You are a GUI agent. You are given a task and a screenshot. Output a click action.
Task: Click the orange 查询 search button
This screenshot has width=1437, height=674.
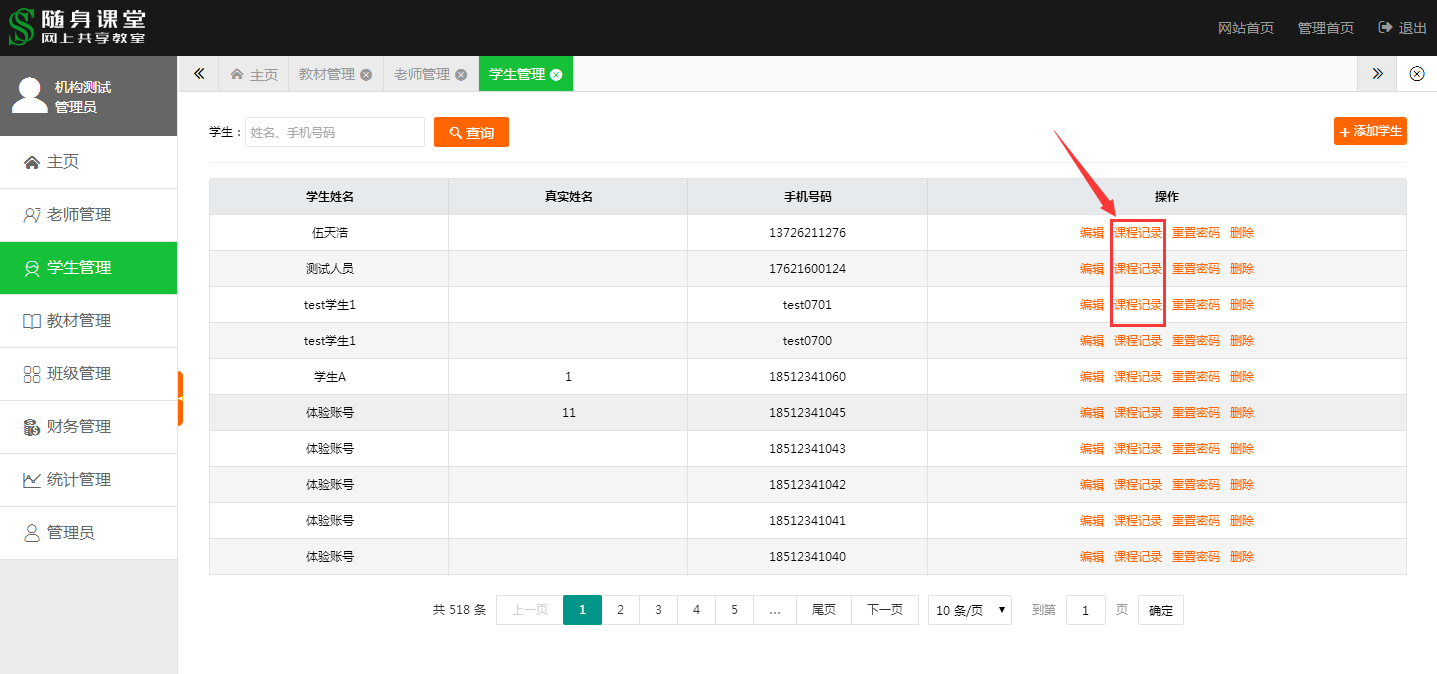coord(471,132)
